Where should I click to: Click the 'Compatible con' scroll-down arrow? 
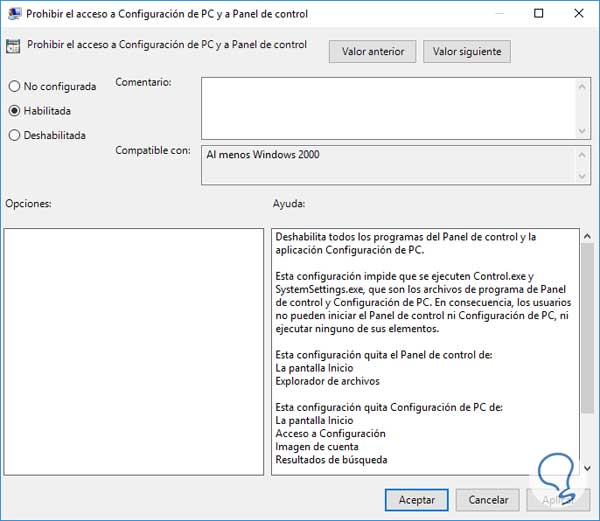point(583,176)
